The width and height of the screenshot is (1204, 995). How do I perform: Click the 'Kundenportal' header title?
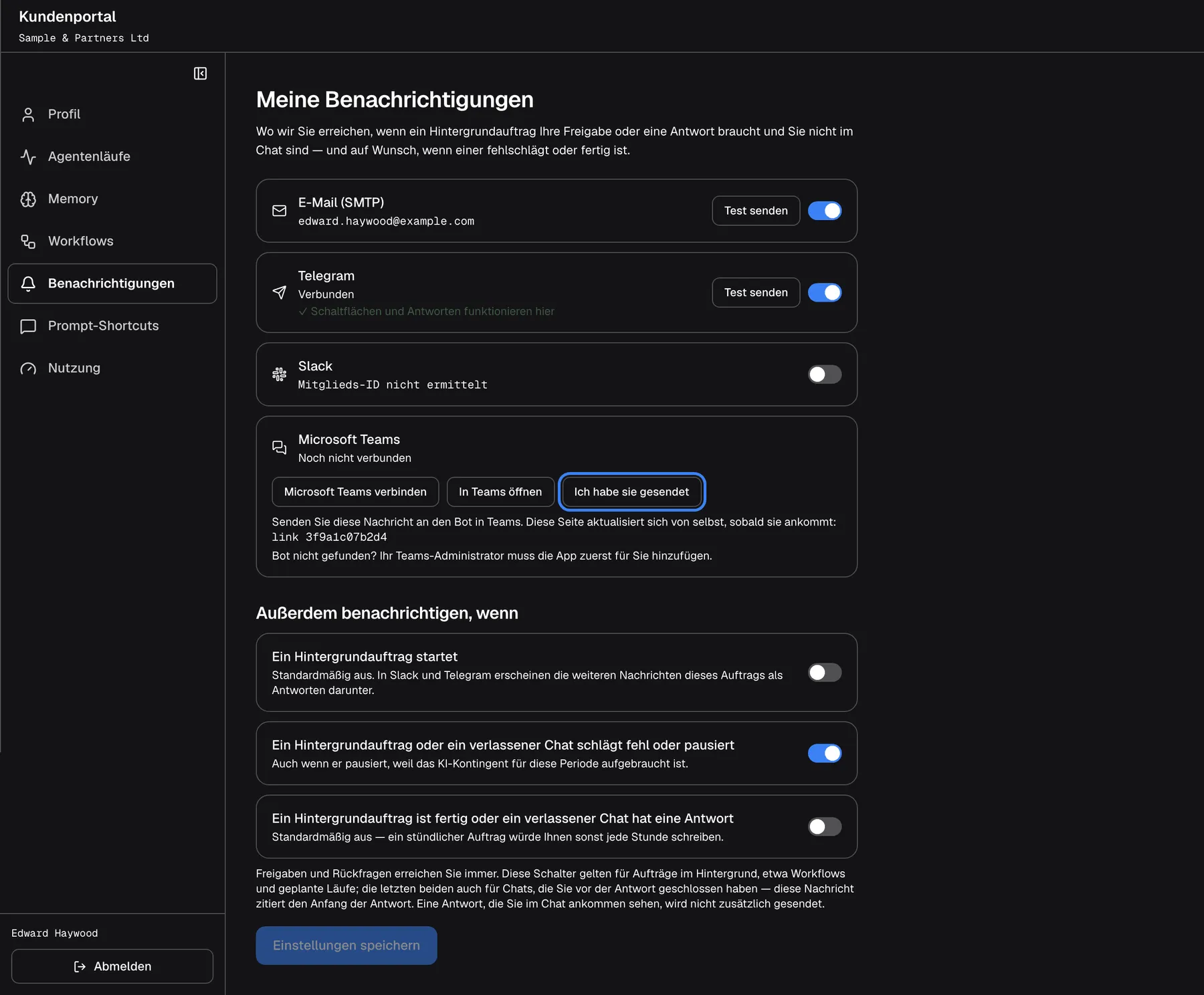(68, 17)
